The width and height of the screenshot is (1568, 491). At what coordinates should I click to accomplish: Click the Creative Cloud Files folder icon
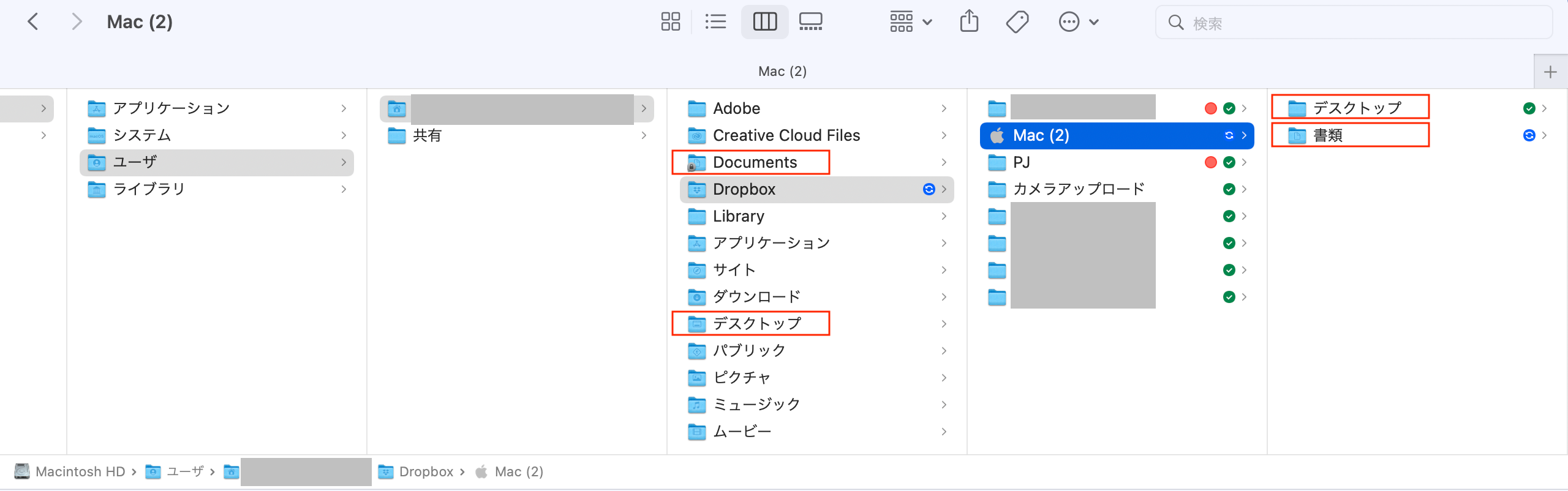click(x=696, y=135)
